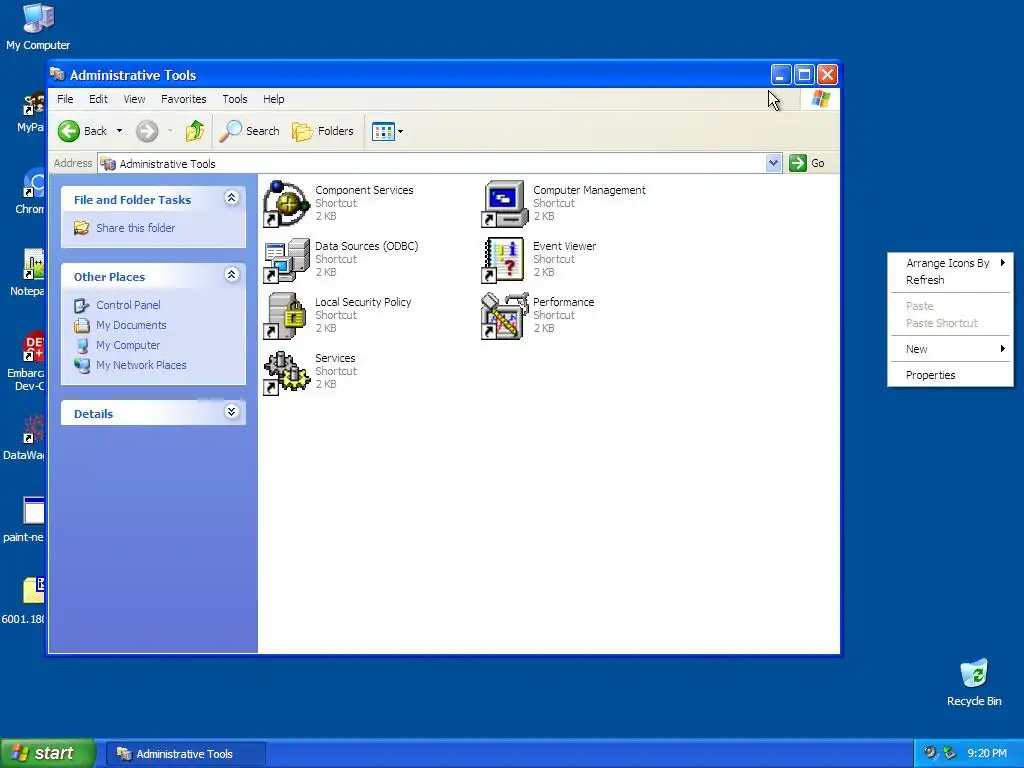Open the Edit menu
This screenshot has width=1024, height=768.
(x=98, y=99)
